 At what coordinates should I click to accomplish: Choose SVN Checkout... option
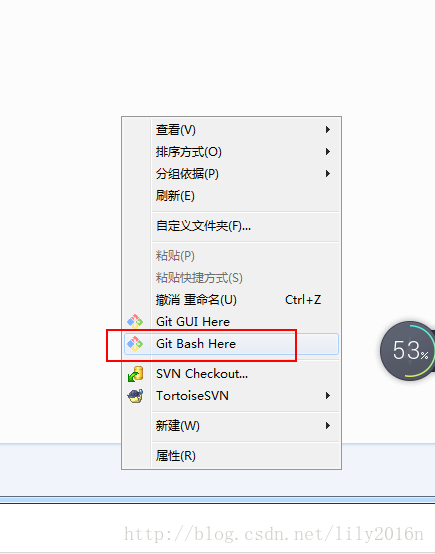pos(231,373)
